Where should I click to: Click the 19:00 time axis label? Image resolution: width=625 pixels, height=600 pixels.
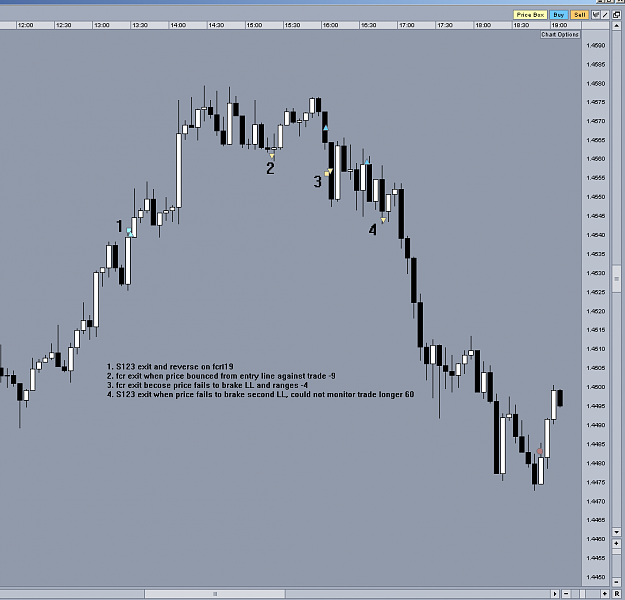[x=559, y=25]
